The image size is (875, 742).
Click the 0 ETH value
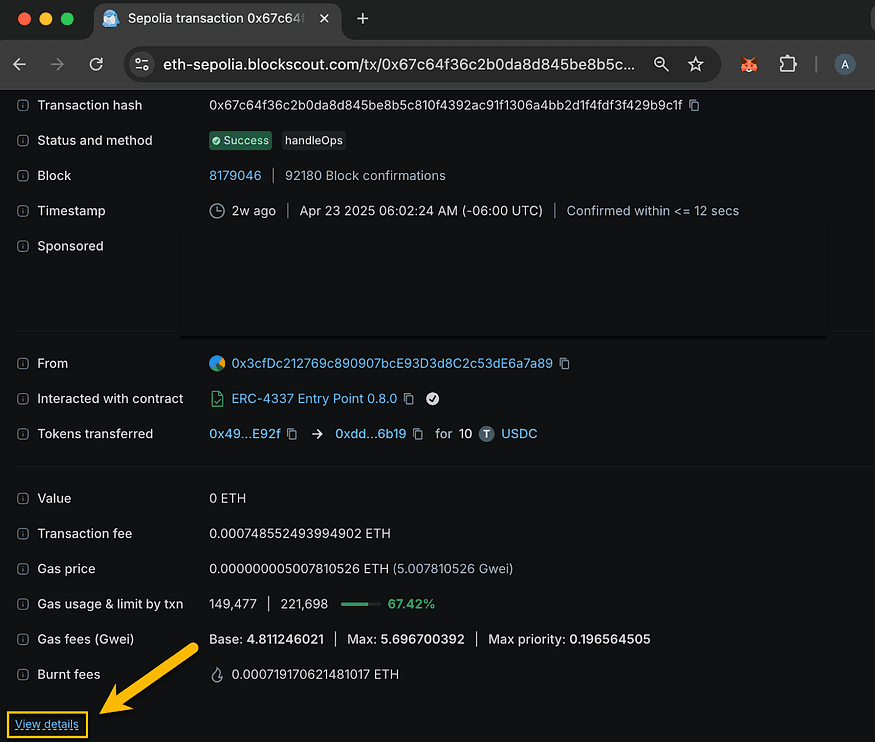pos(227,498)
